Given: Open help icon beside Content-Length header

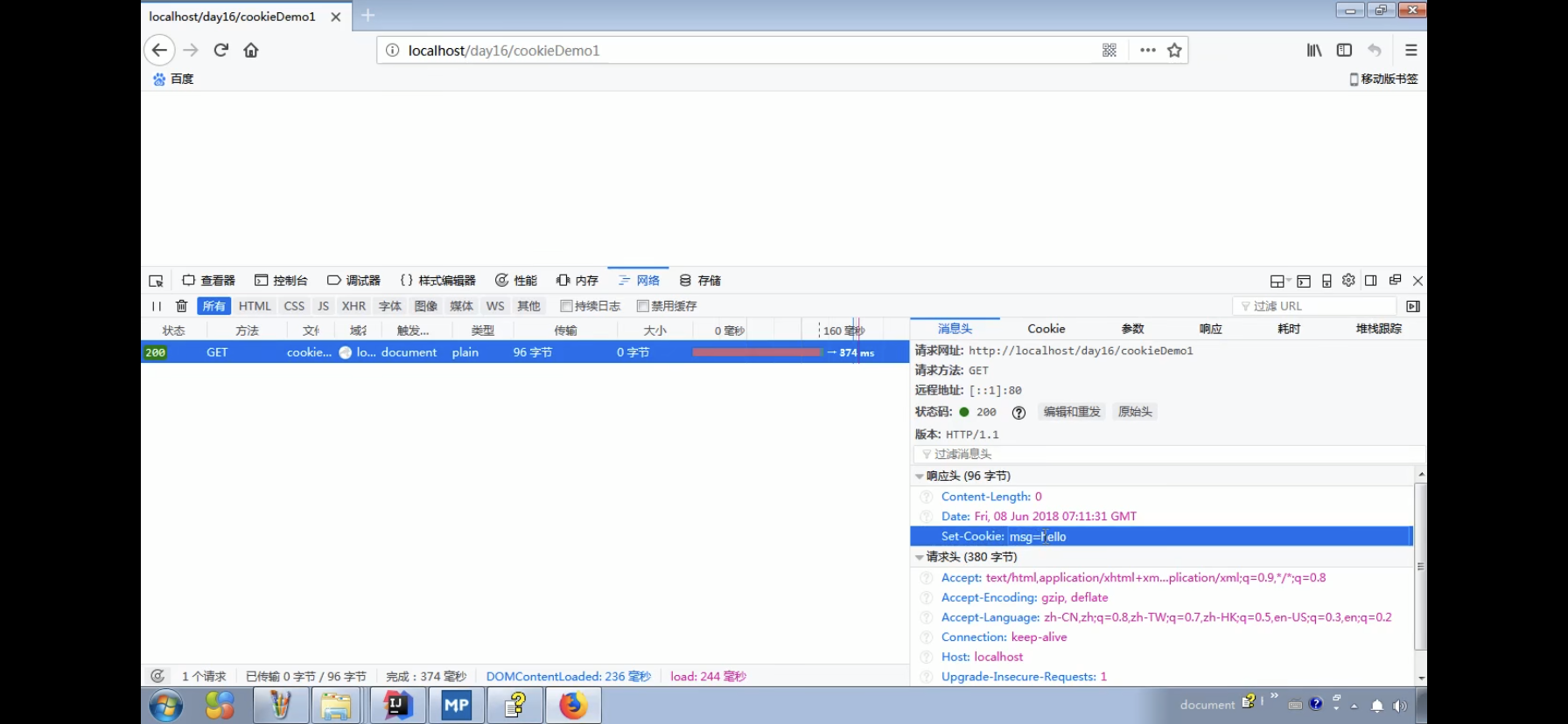Looking at the screenshot, I should (926, 497).
